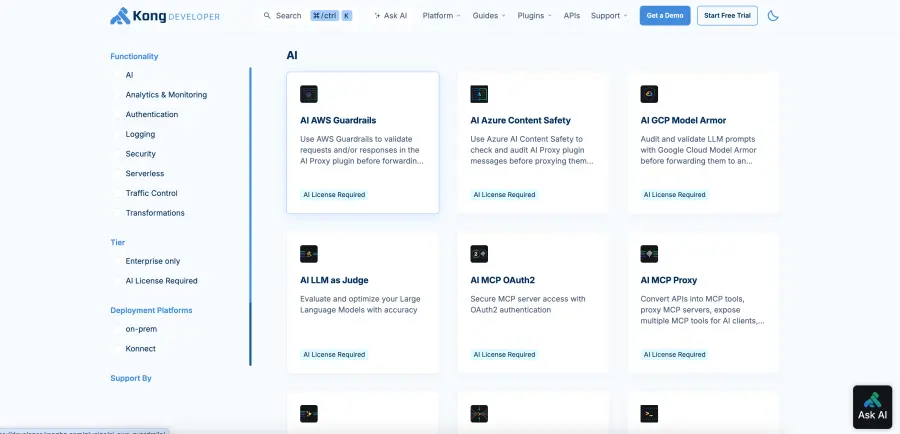Click the Support By heading

pyautogui.click(x=131, y=378)
